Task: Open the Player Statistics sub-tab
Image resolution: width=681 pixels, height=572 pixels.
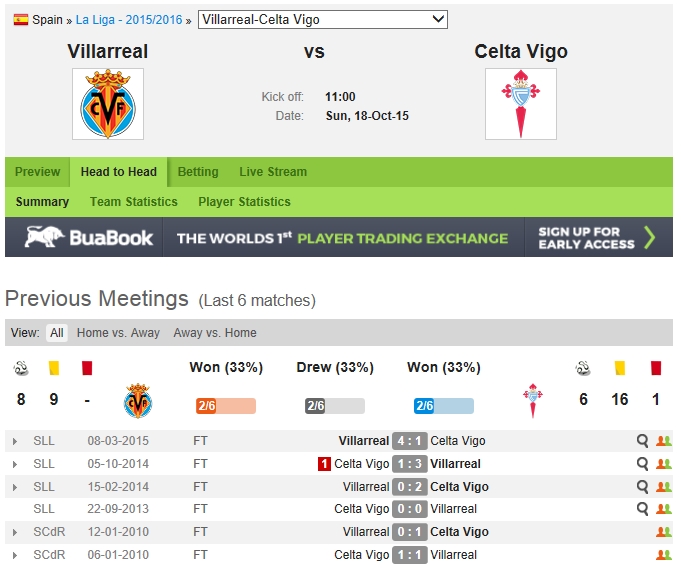Action: [244, 202]
